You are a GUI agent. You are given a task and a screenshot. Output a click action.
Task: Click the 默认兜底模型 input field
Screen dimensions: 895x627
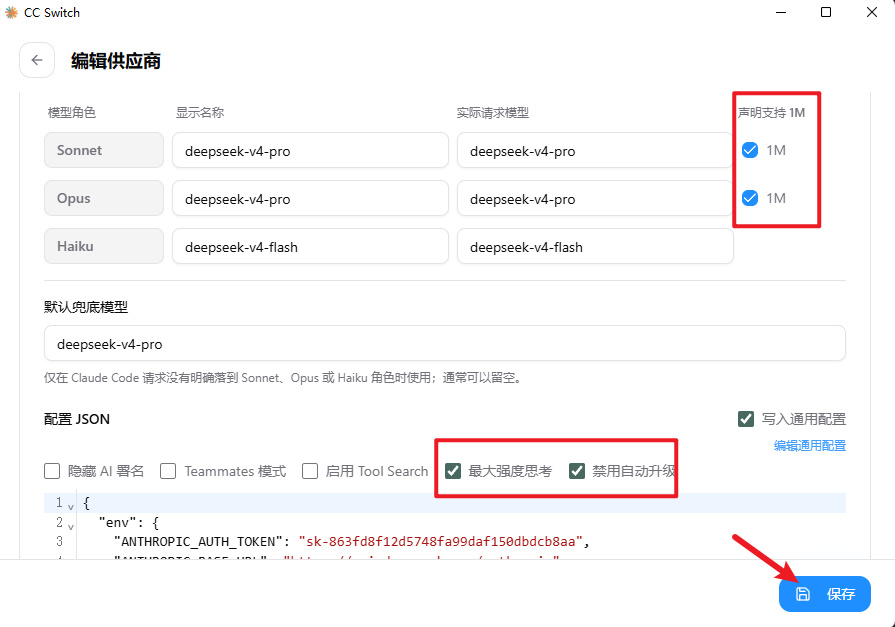coord(445,344)
